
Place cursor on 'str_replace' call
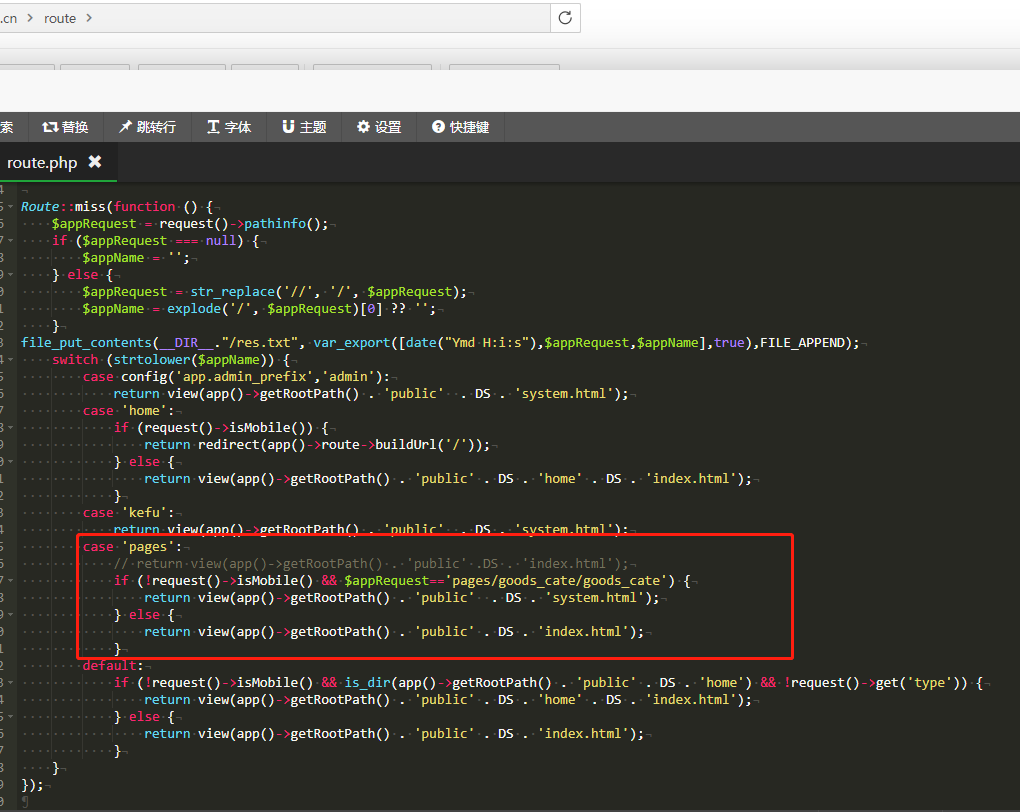coord(232,291)
